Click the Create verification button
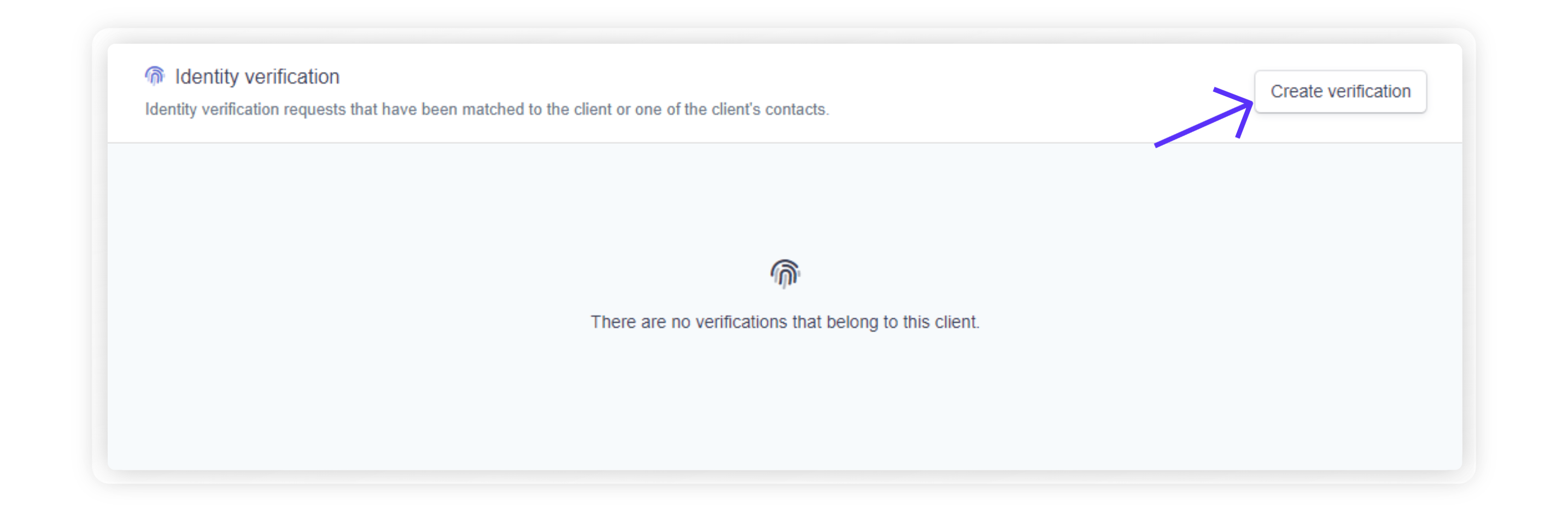 pos(1339,91)
